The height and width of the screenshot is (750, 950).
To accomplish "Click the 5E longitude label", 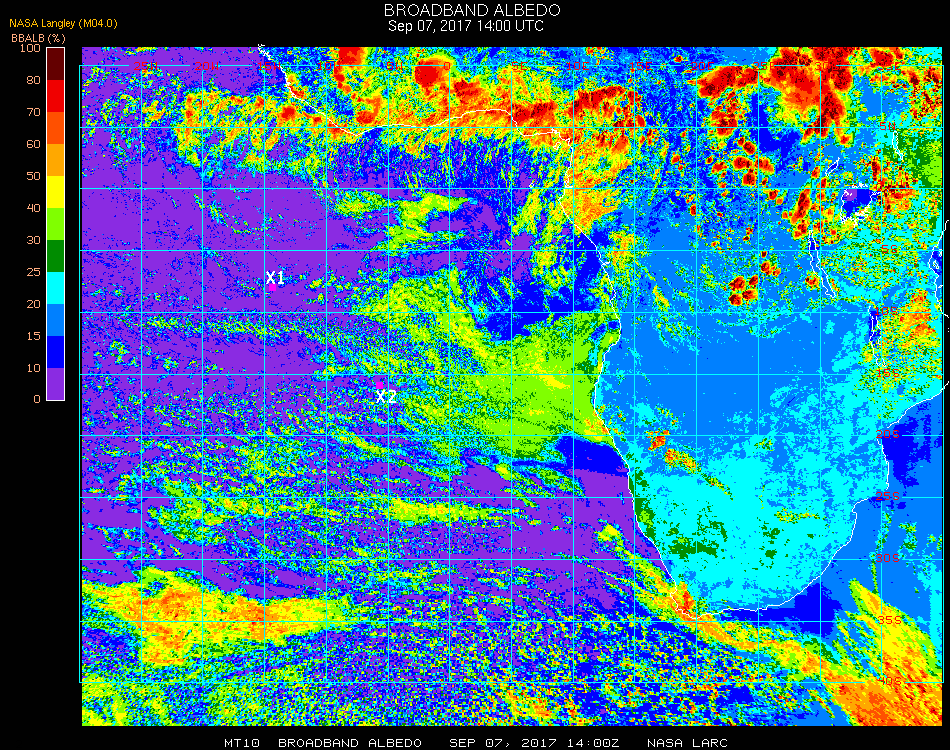I will coord(519,66).
